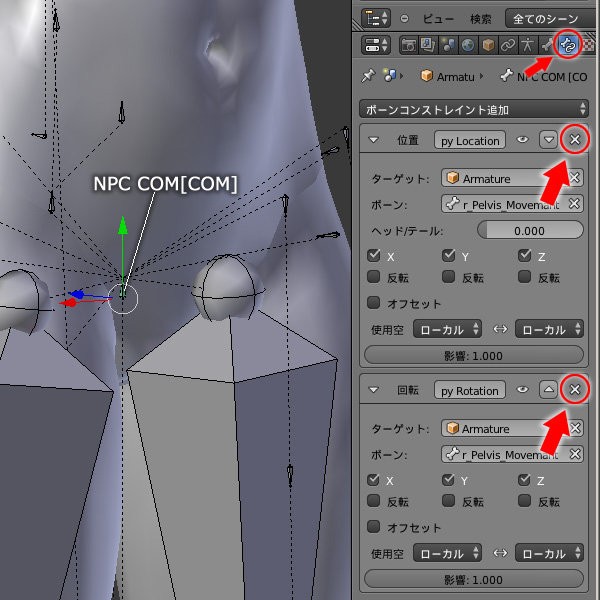Delete the py Rotation constraint
The image size is (600, 600).
(x=575, y=390)
